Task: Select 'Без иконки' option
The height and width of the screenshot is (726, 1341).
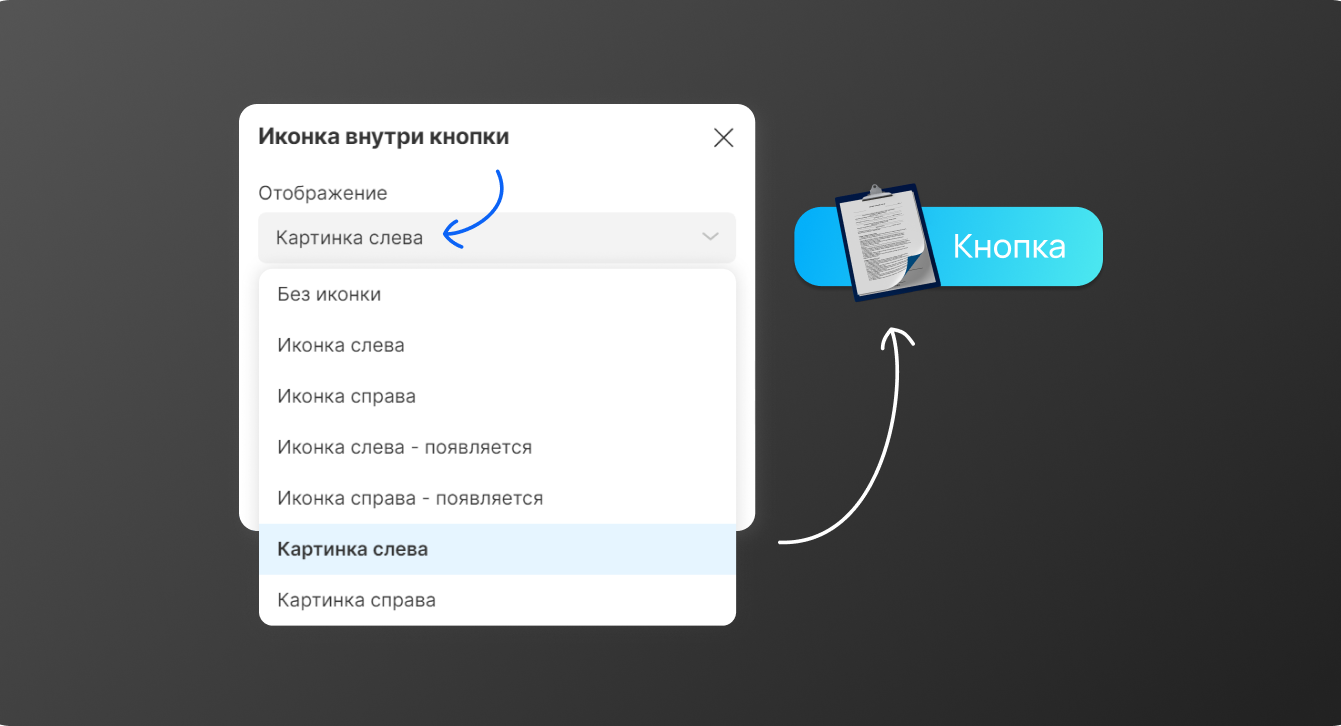Action: coord(497,294)
